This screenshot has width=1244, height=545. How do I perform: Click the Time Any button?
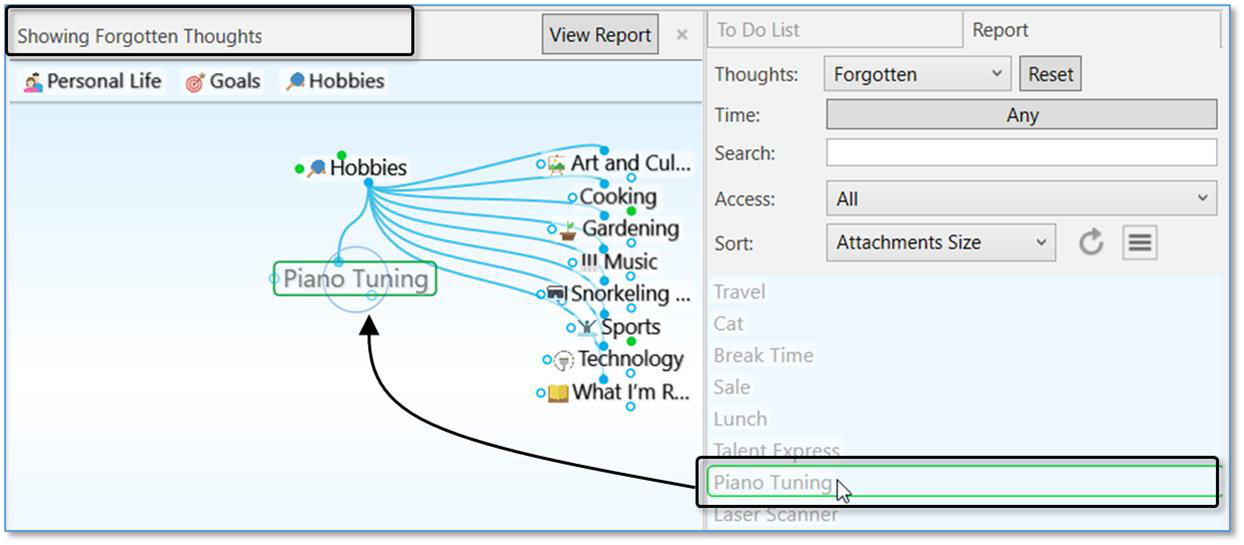[1021, 115]
